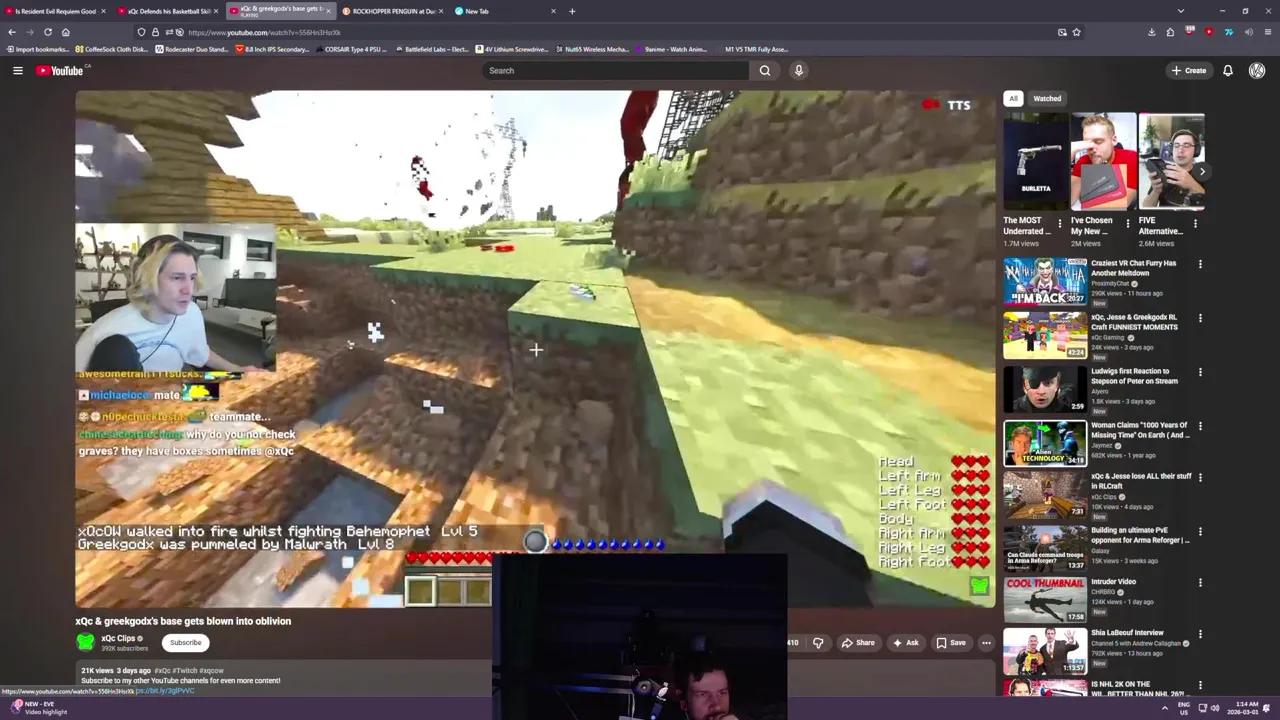Open Woman Claims 1000 Years thumbnail
This screenshot has height=720, width=1280.
click(1045, 443)
